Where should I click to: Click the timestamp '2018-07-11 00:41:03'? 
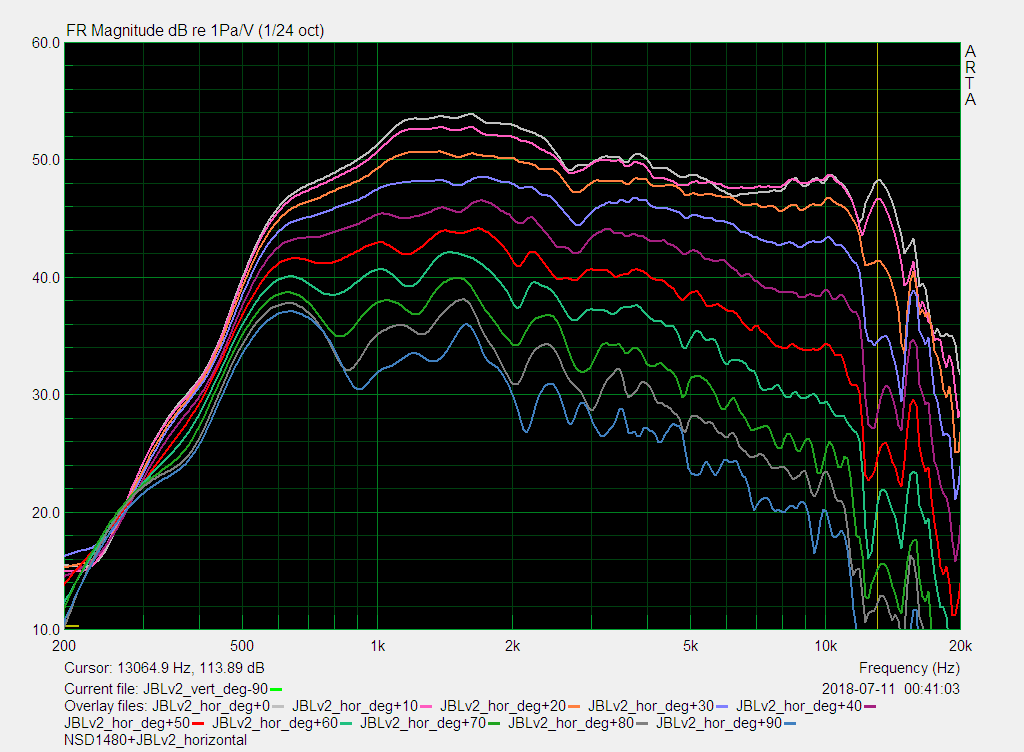pyautogui.click(x=891, y=689)
